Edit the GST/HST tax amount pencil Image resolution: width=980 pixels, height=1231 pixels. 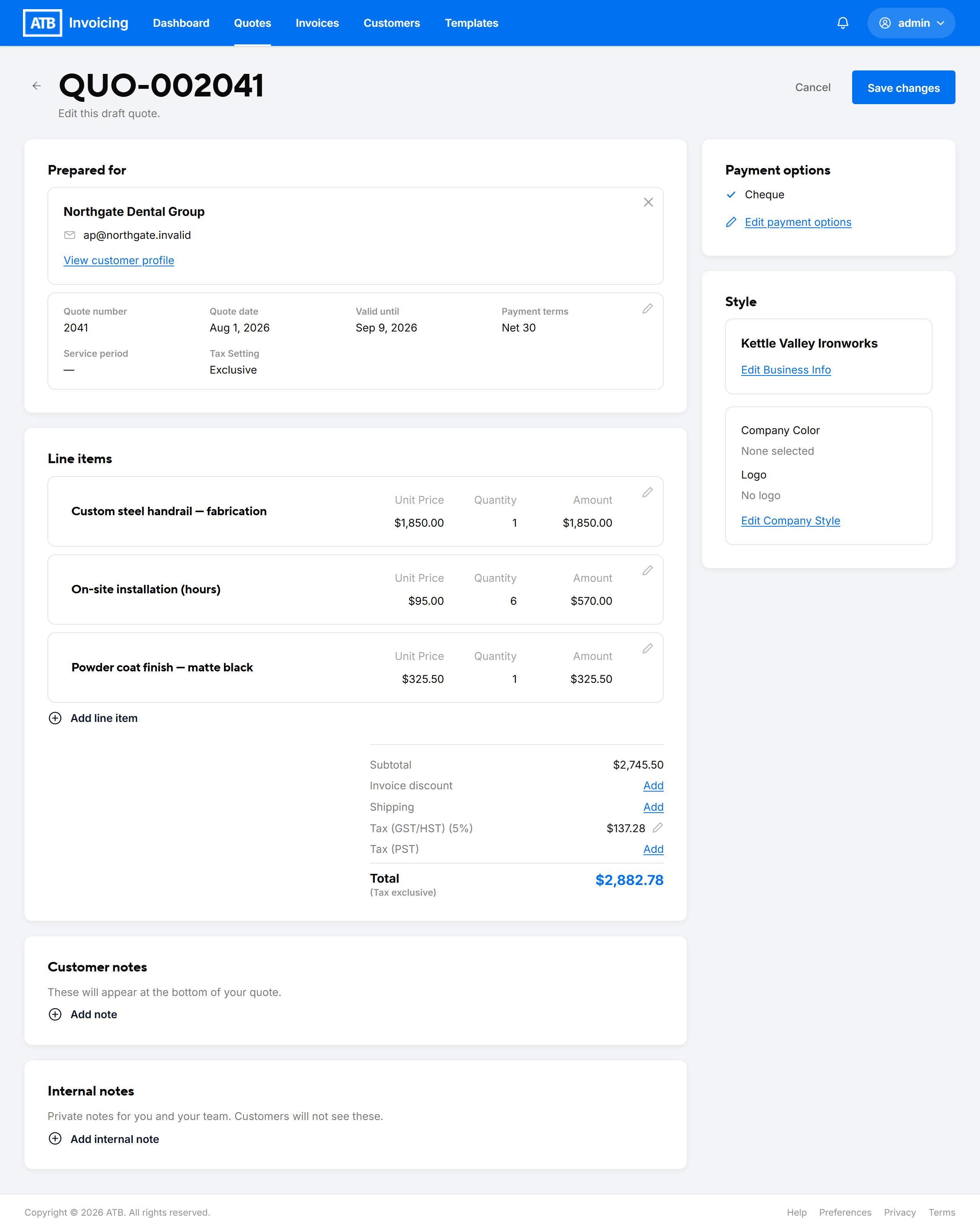658,828
